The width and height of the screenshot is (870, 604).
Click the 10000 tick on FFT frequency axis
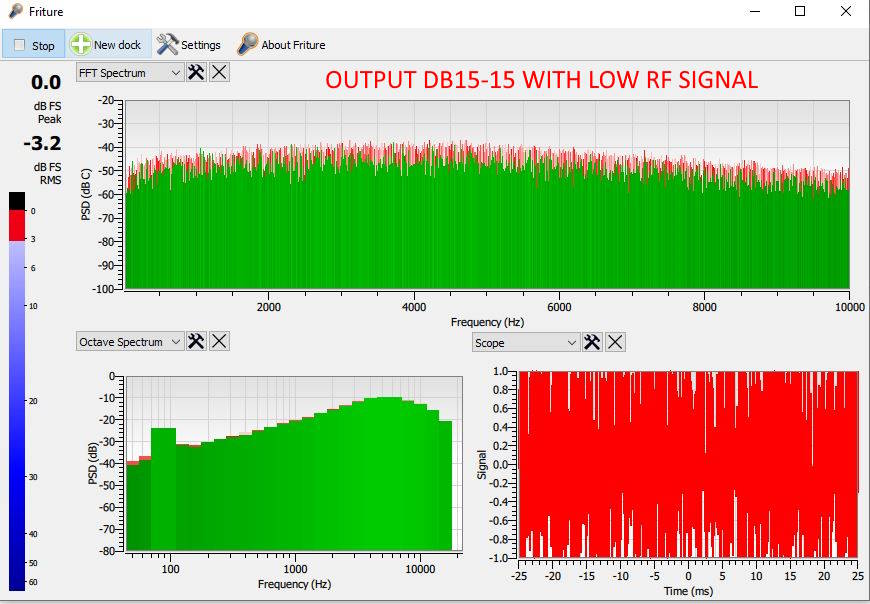(x=849, y=307)
